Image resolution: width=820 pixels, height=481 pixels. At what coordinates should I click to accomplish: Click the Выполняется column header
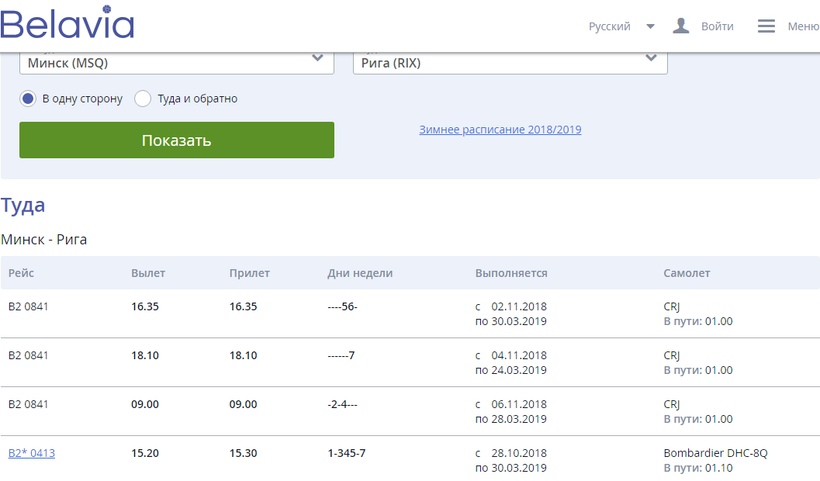click(511, 273)
